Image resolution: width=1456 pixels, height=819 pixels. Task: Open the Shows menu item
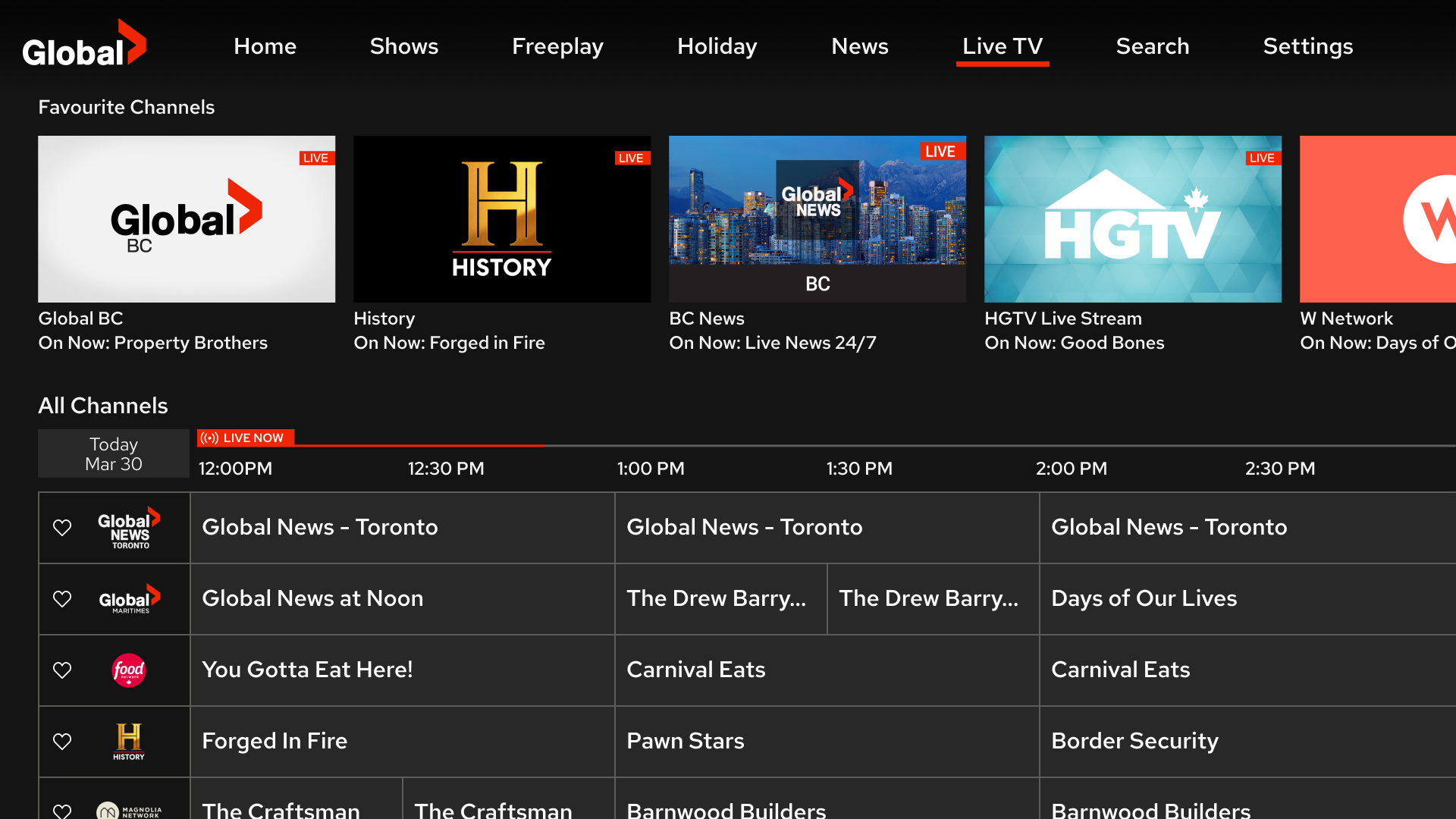pos(404,45)
